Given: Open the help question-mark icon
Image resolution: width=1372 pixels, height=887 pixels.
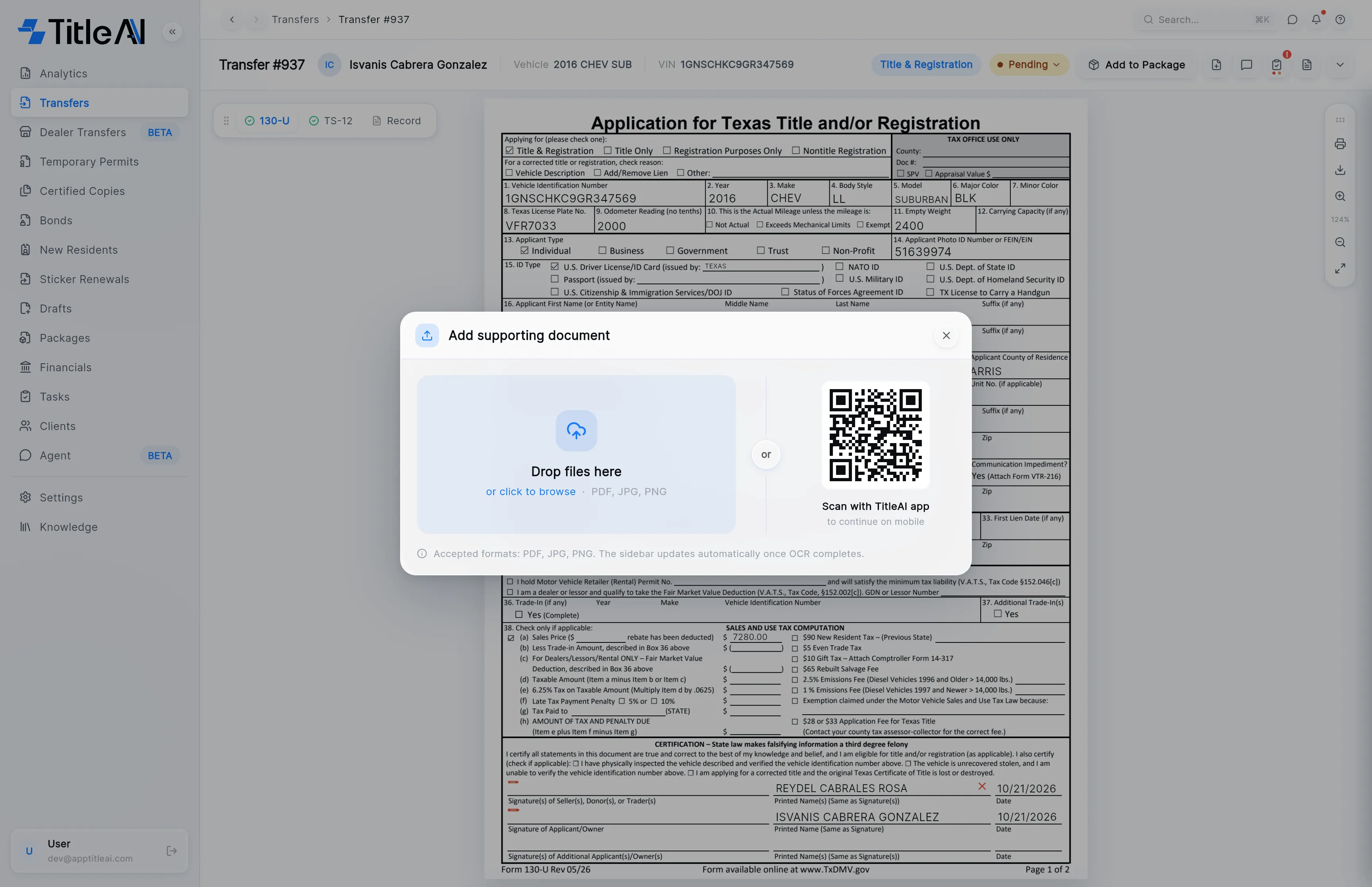Looking at the screenshot, I should tap(1340, 19).
